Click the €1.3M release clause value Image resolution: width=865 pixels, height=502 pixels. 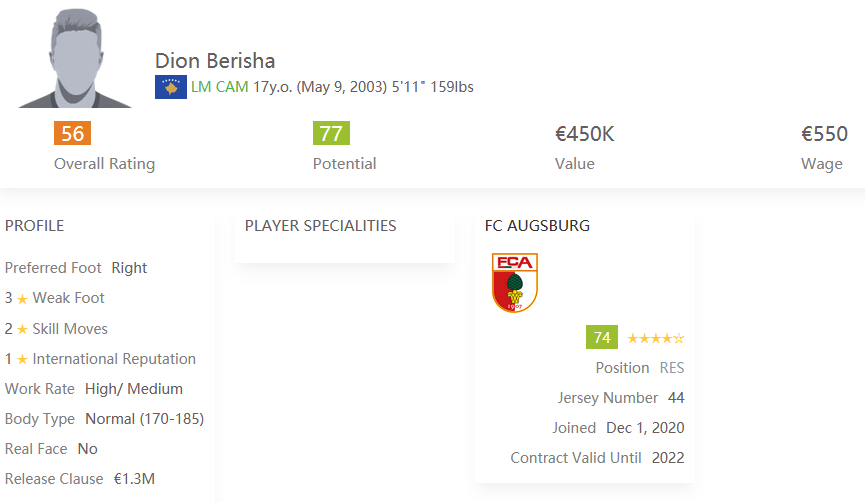135,479
